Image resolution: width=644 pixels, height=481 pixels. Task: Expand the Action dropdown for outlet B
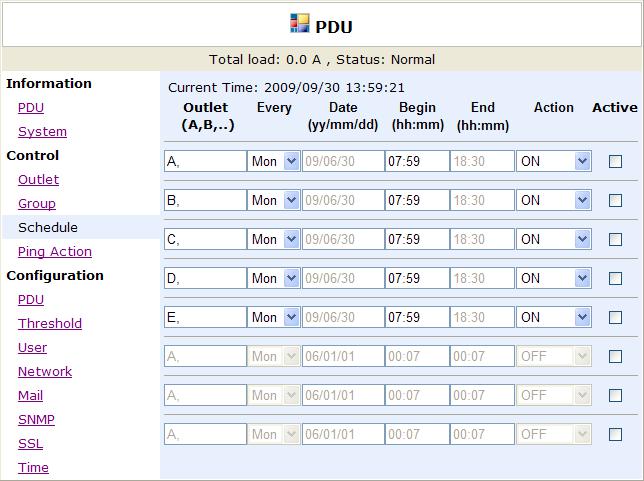click(554, 200)
